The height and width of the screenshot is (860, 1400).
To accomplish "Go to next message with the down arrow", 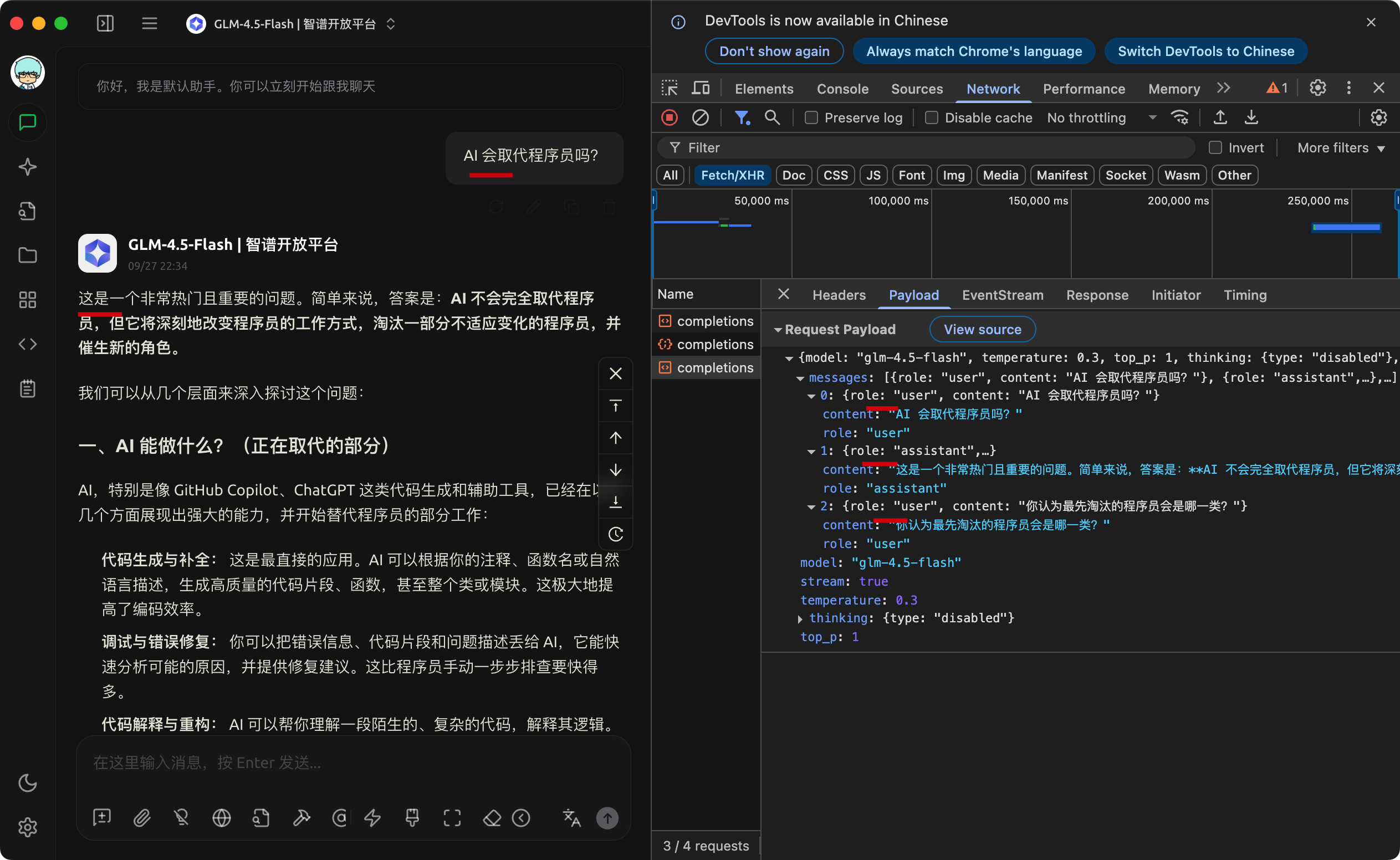I will pos(616,470).
